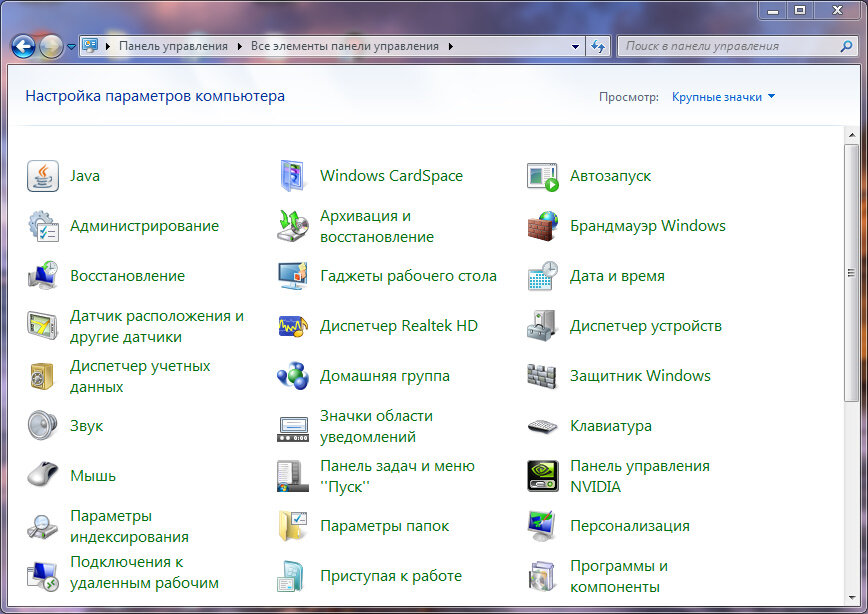Open the Клавиатура keyboard icon
This screenshot has height=614, width=868.
(x=542, y=426)
